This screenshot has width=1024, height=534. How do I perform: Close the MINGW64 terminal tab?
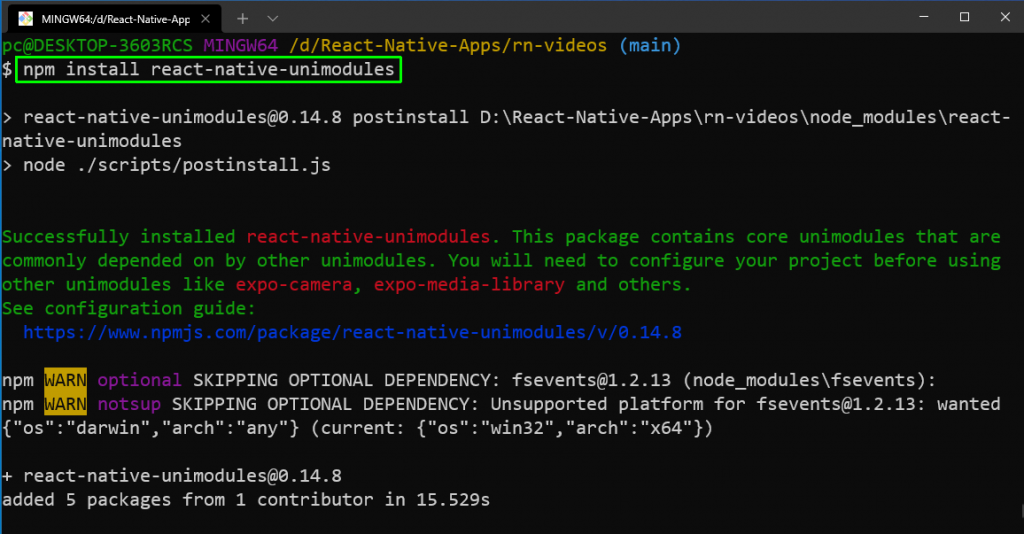[205, 19]
